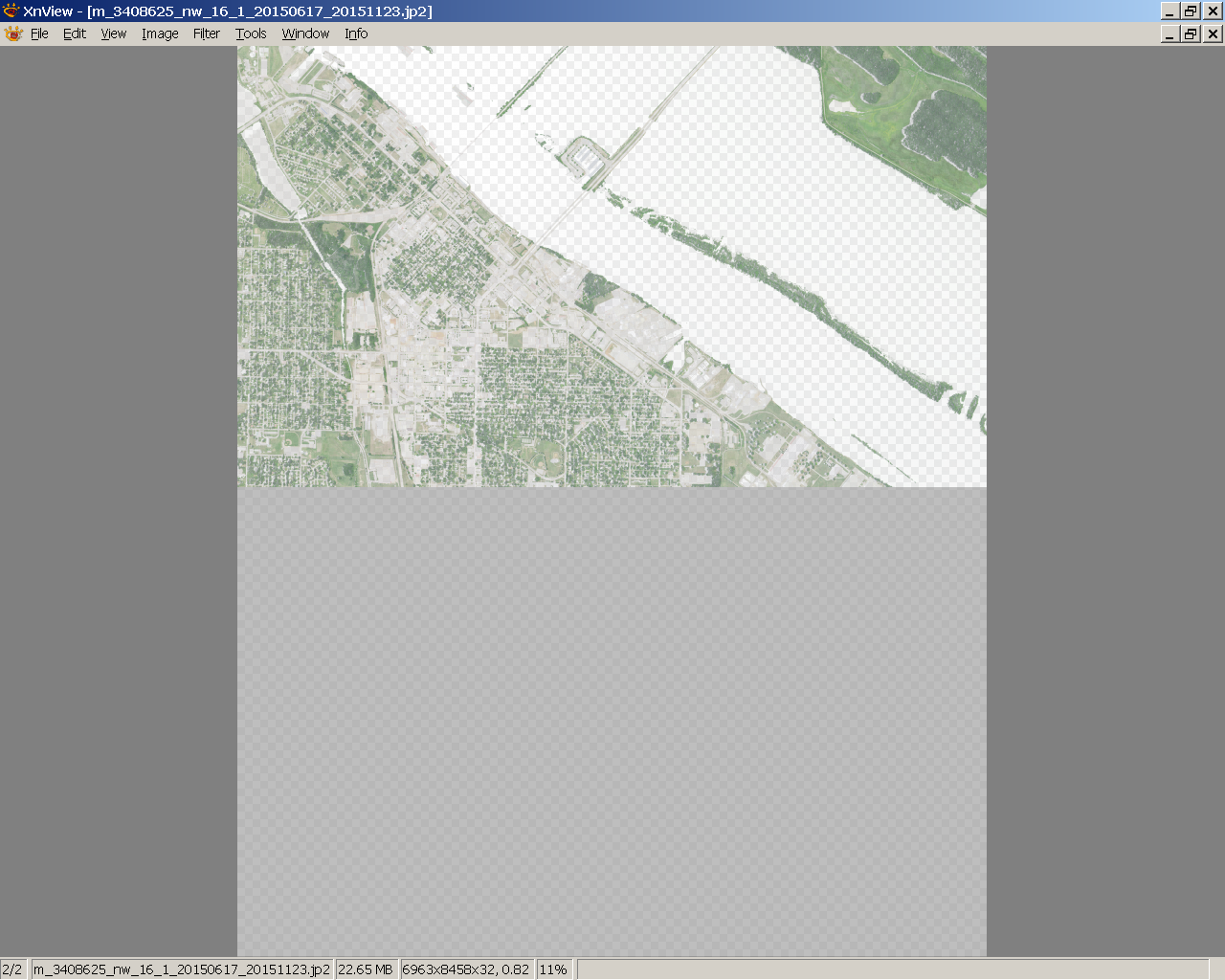Restore the inner image document window

1191,33
